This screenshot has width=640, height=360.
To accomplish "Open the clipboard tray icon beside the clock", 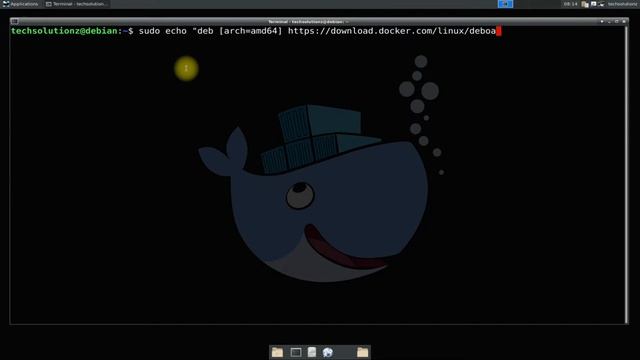I will click(585, 4).
